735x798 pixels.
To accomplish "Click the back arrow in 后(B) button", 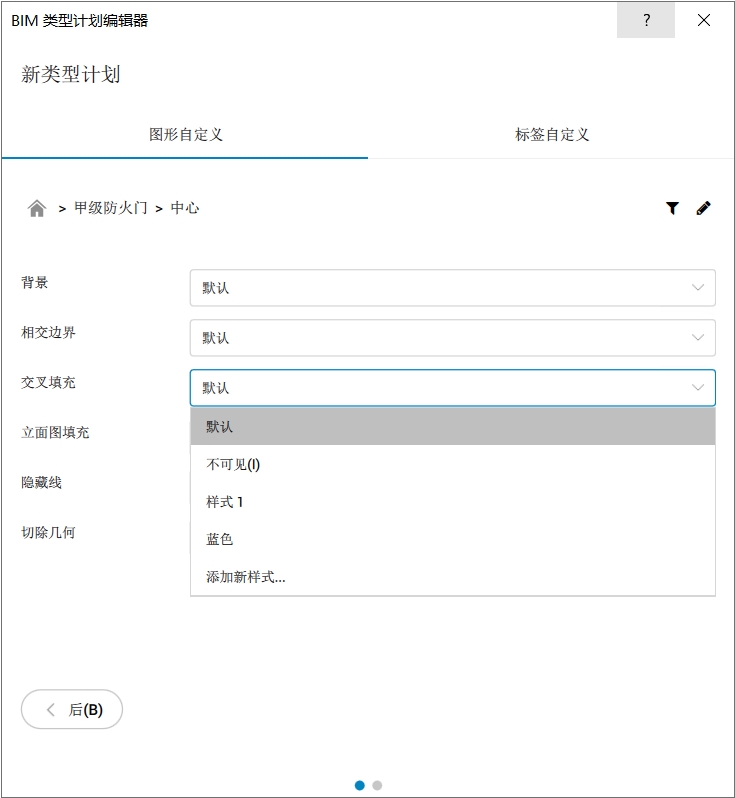I will pos(51,709).
